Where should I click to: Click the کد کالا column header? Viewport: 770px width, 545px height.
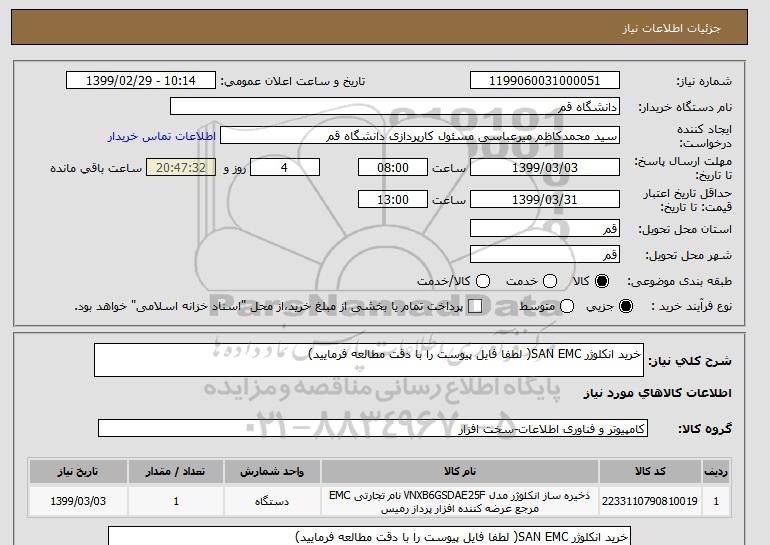tap(650, 471)
